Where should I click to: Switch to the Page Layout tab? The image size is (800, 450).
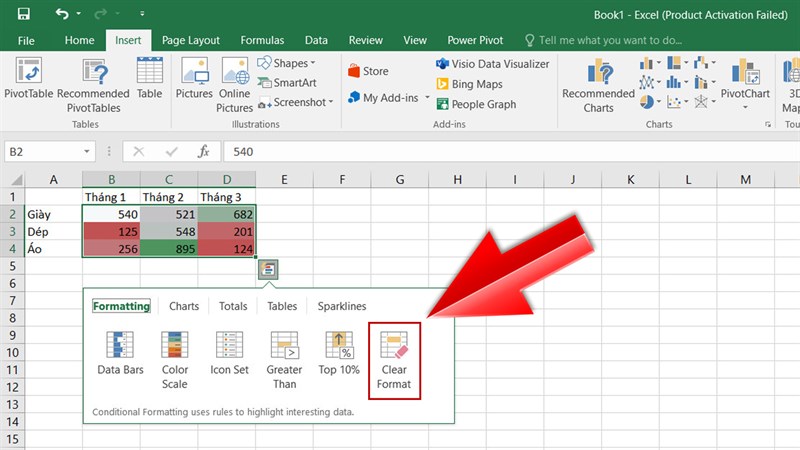click(190, 40)
